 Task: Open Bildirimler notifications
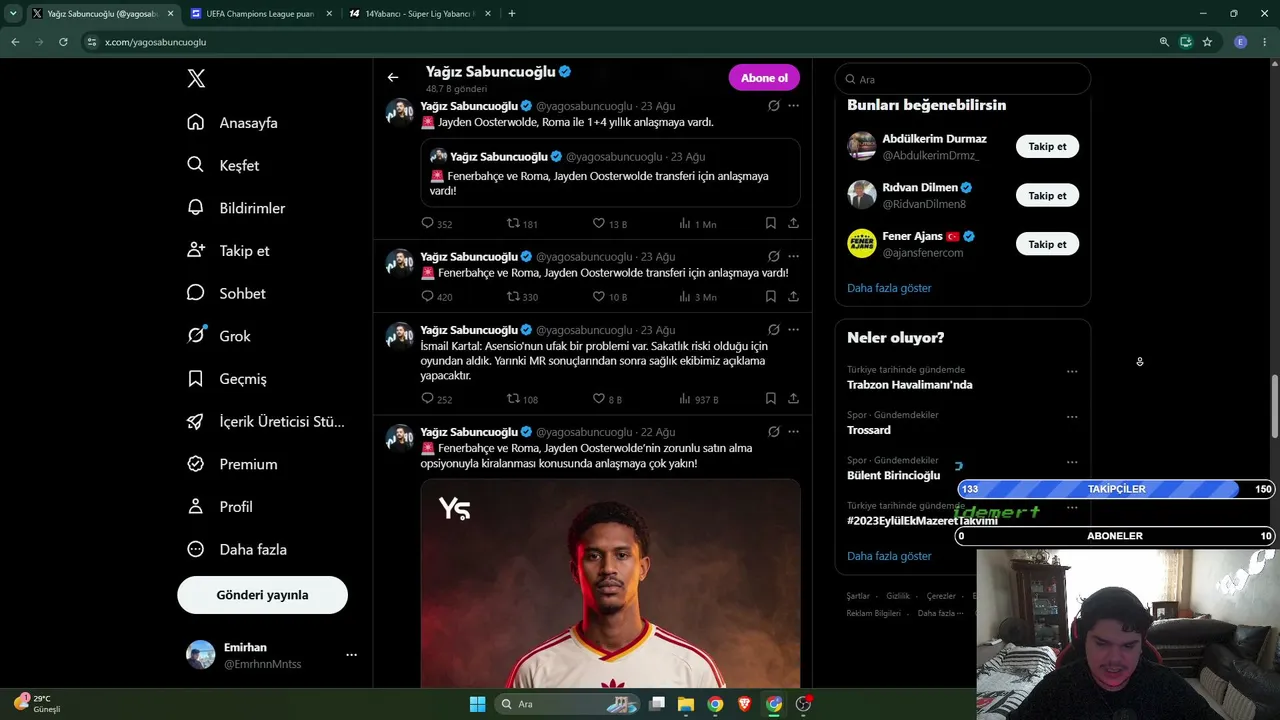[x=236, y=208]
